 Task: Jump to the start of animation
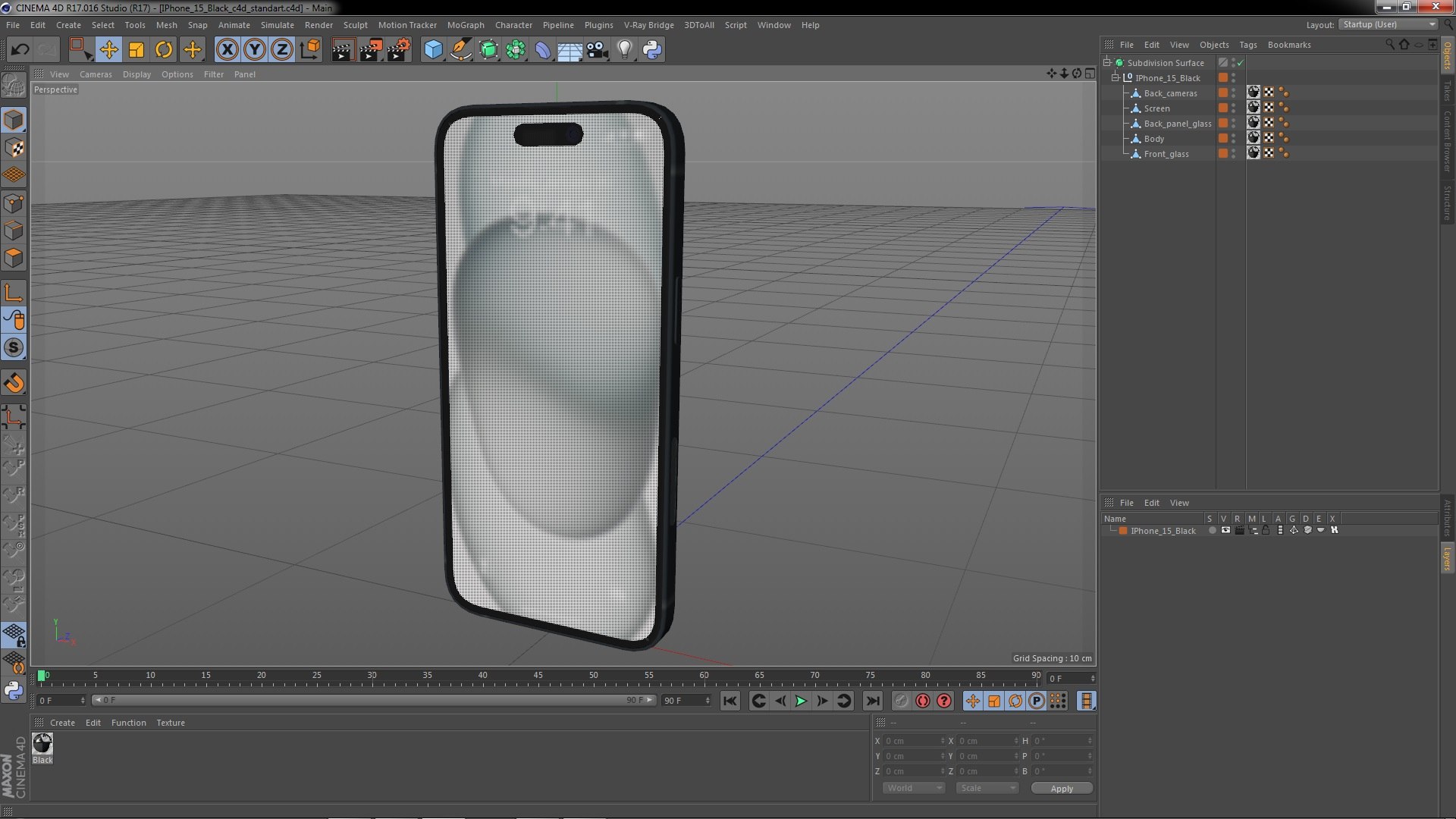coord(730,701)
